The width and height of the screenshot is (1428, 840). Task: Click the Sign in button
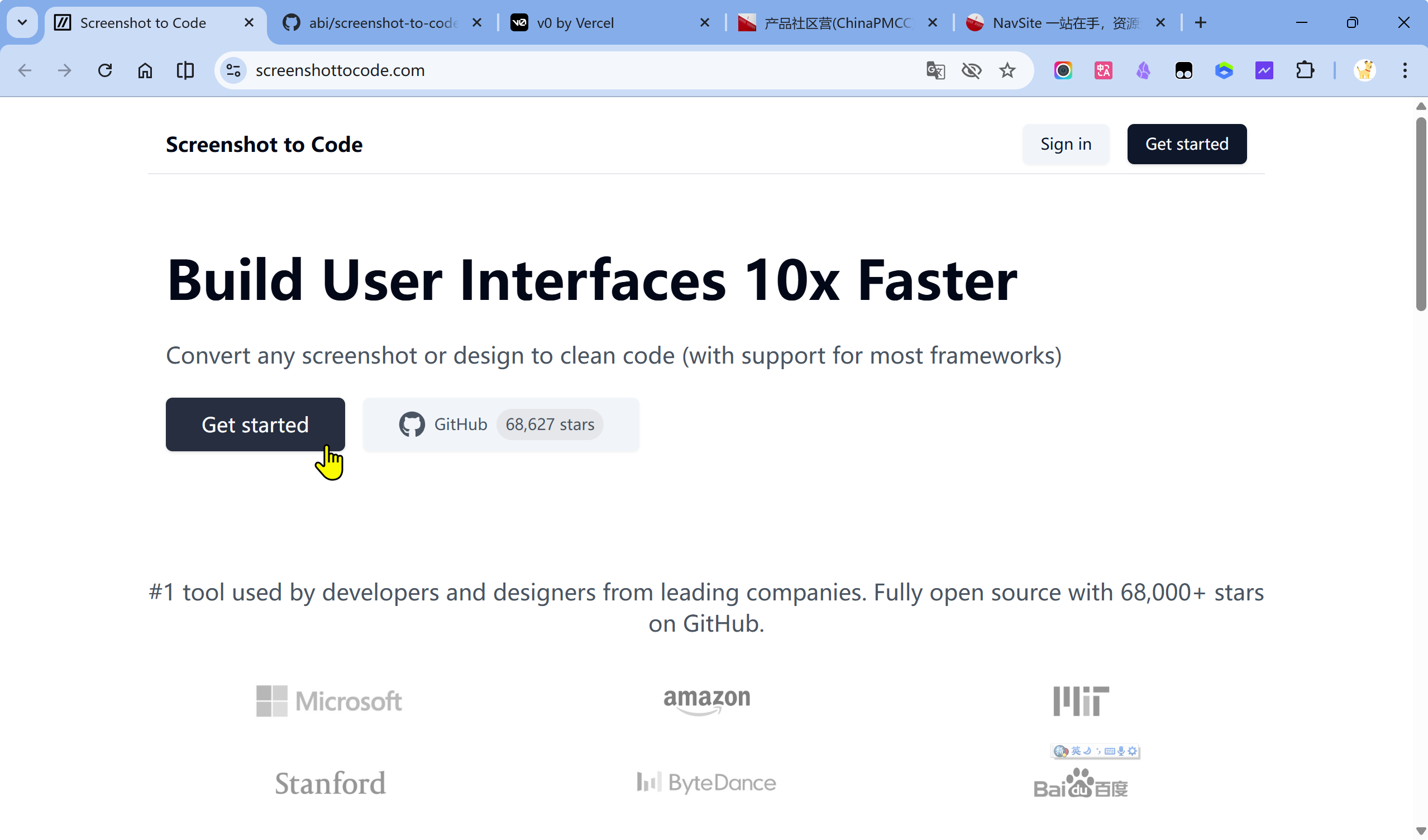[x=1066, y=144]
